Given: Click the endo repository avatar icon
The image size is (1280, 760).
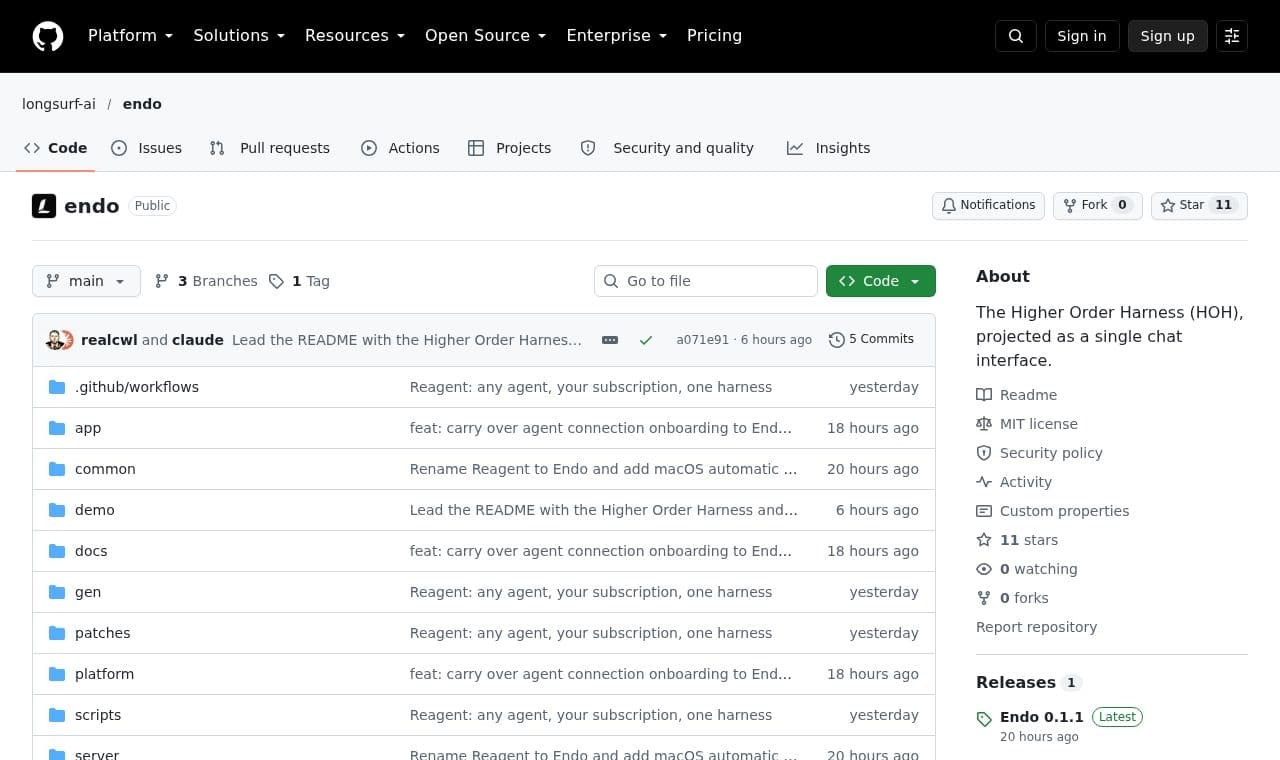Looking at the screenshot, I should 44,206.
